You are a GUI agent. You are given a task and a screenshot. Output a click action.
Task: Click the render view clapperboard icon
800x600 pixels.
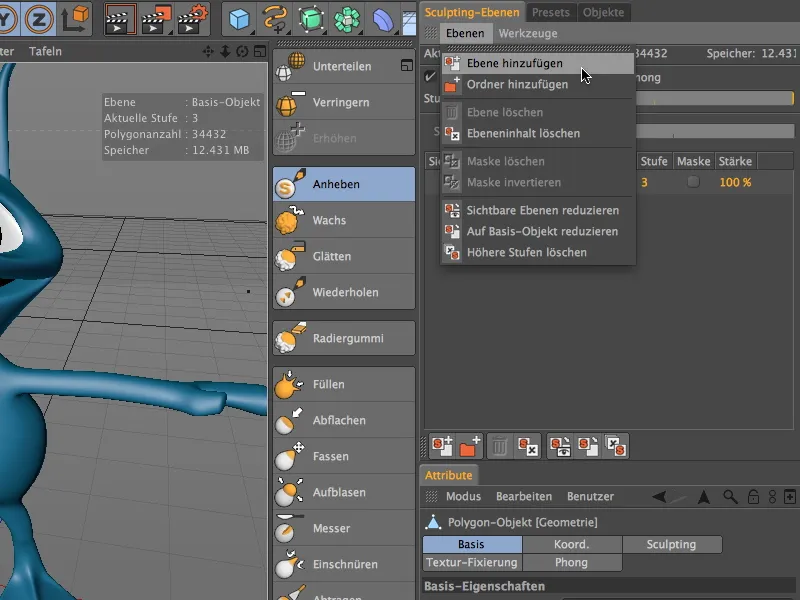point(120,19)
